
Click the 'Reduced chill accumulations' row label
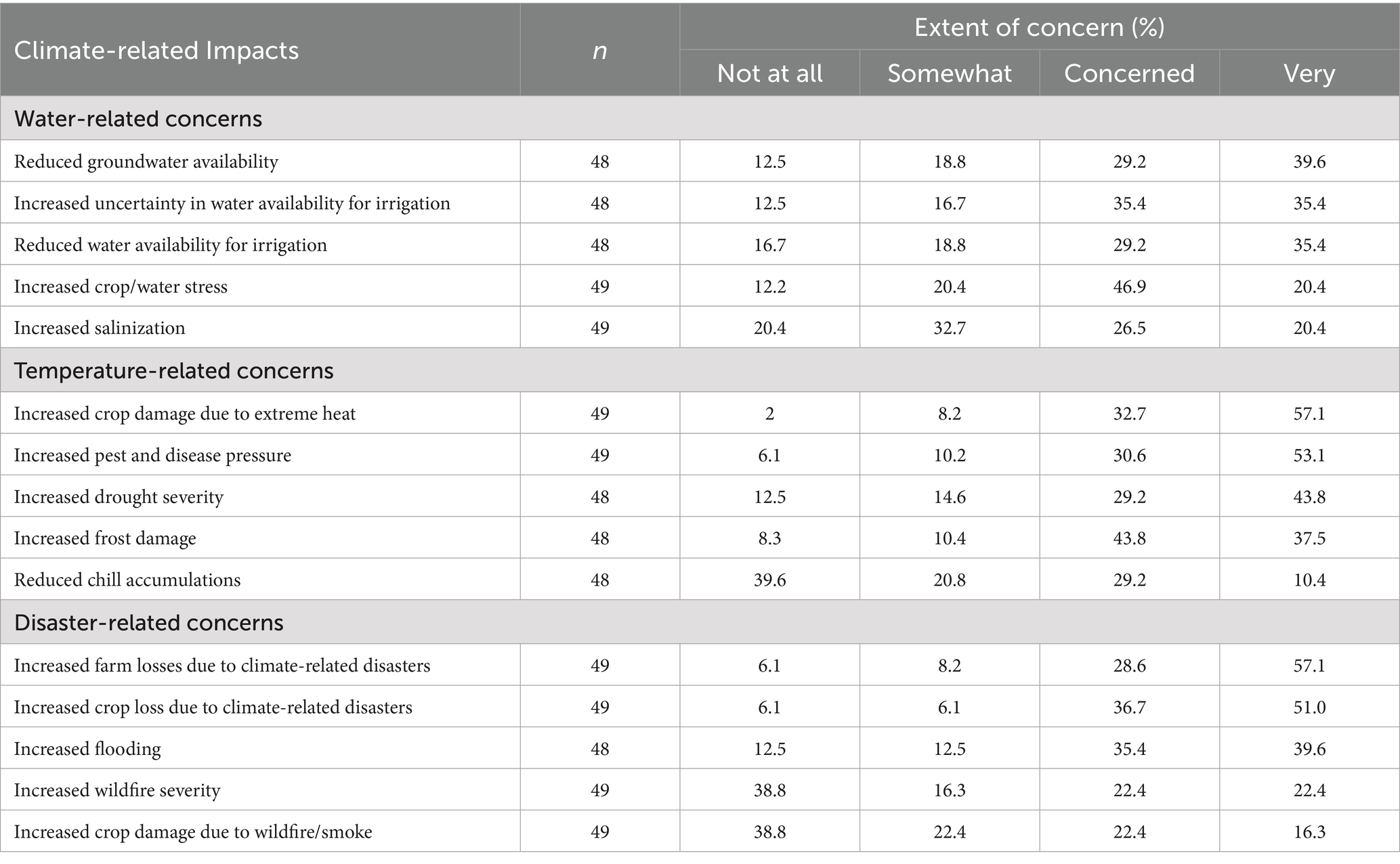click(x=127, y=580)
